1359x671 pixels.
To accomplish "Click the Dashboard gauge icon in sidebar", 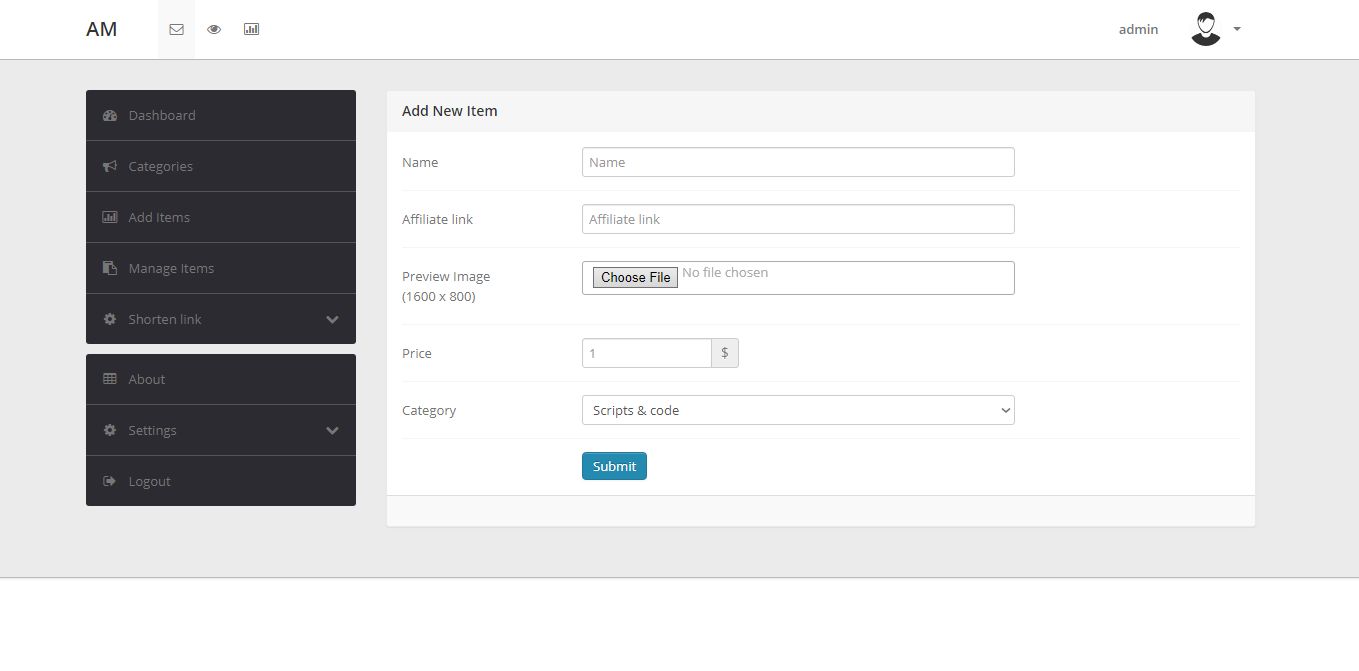I will click(x=110, y=115).
